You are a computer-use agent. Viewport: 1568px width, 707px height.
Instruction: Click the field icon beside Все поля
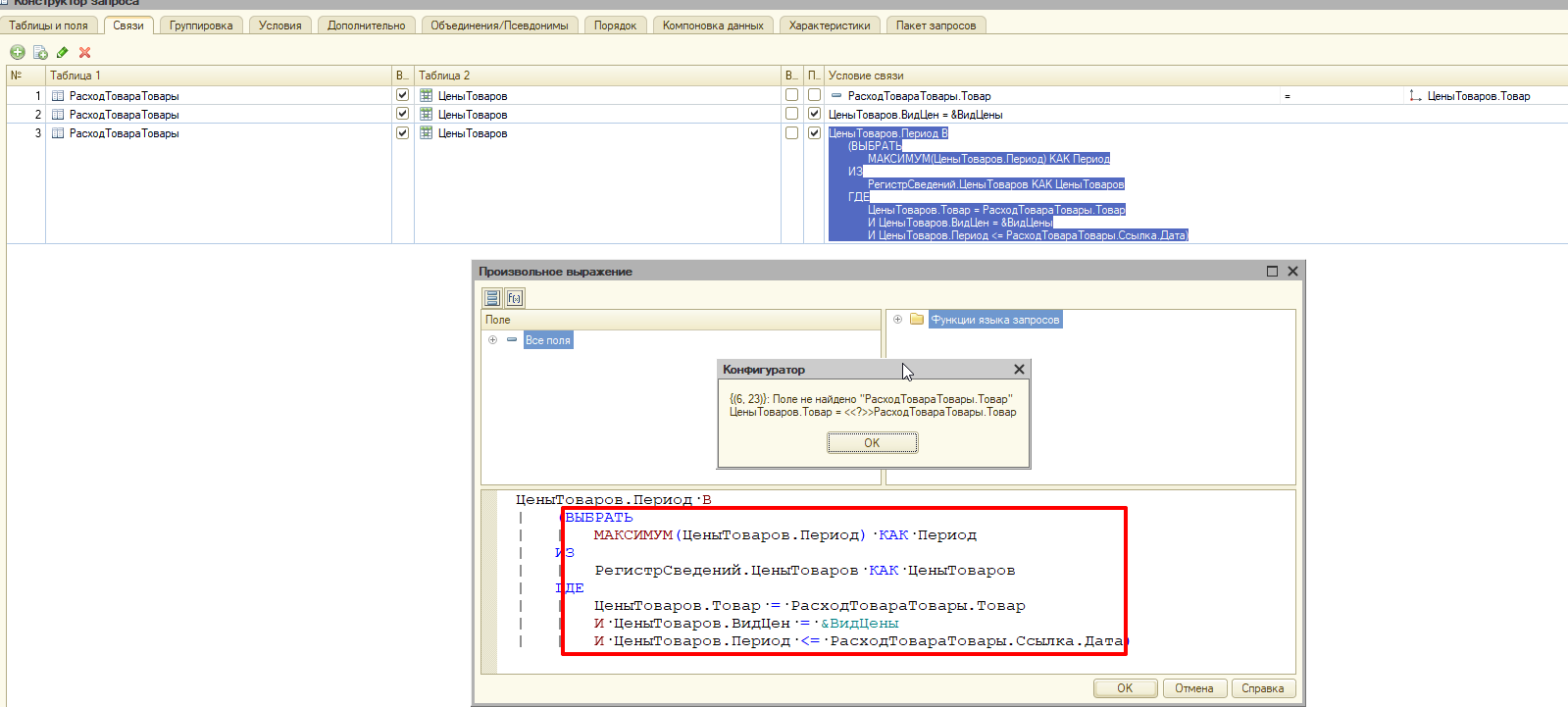click(x=512, y=339)
